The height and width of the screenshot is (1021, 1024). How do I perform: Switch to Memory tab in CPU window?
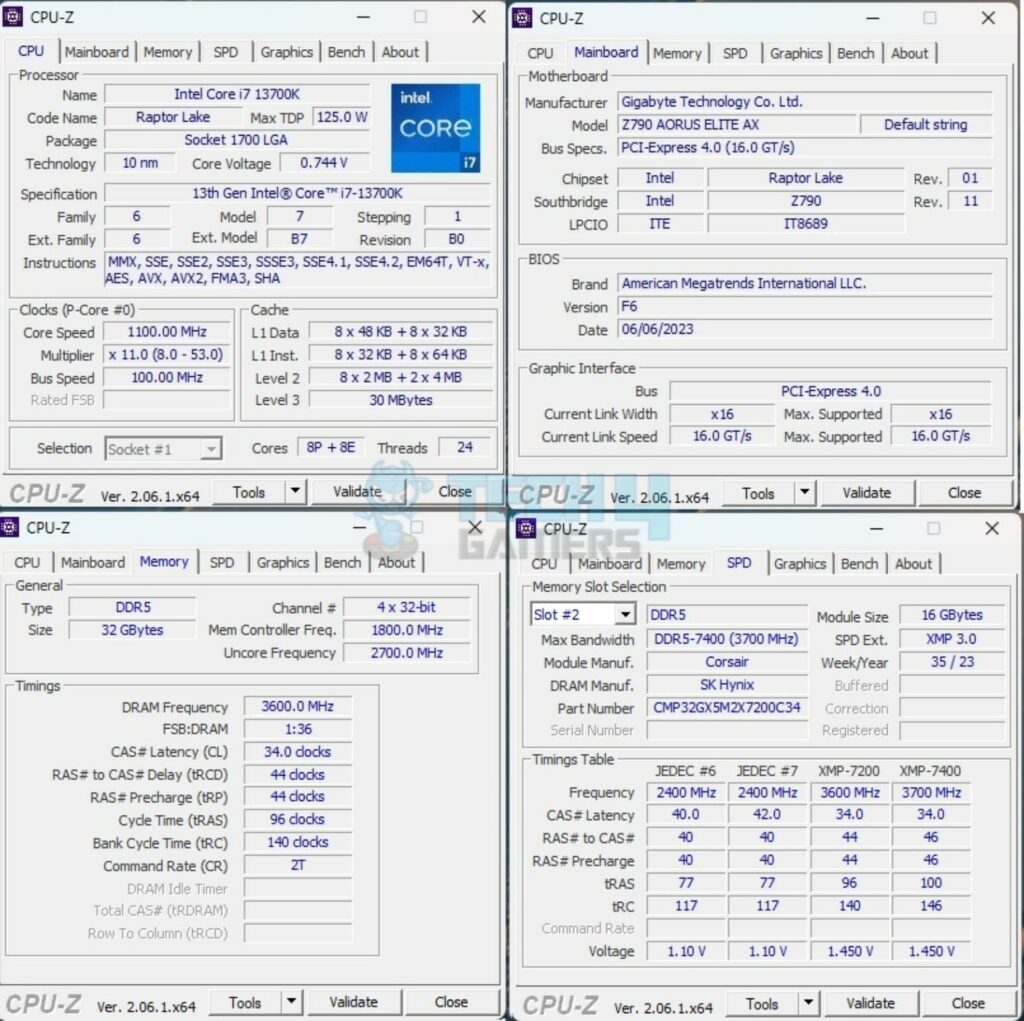click(x=168, y=52)
